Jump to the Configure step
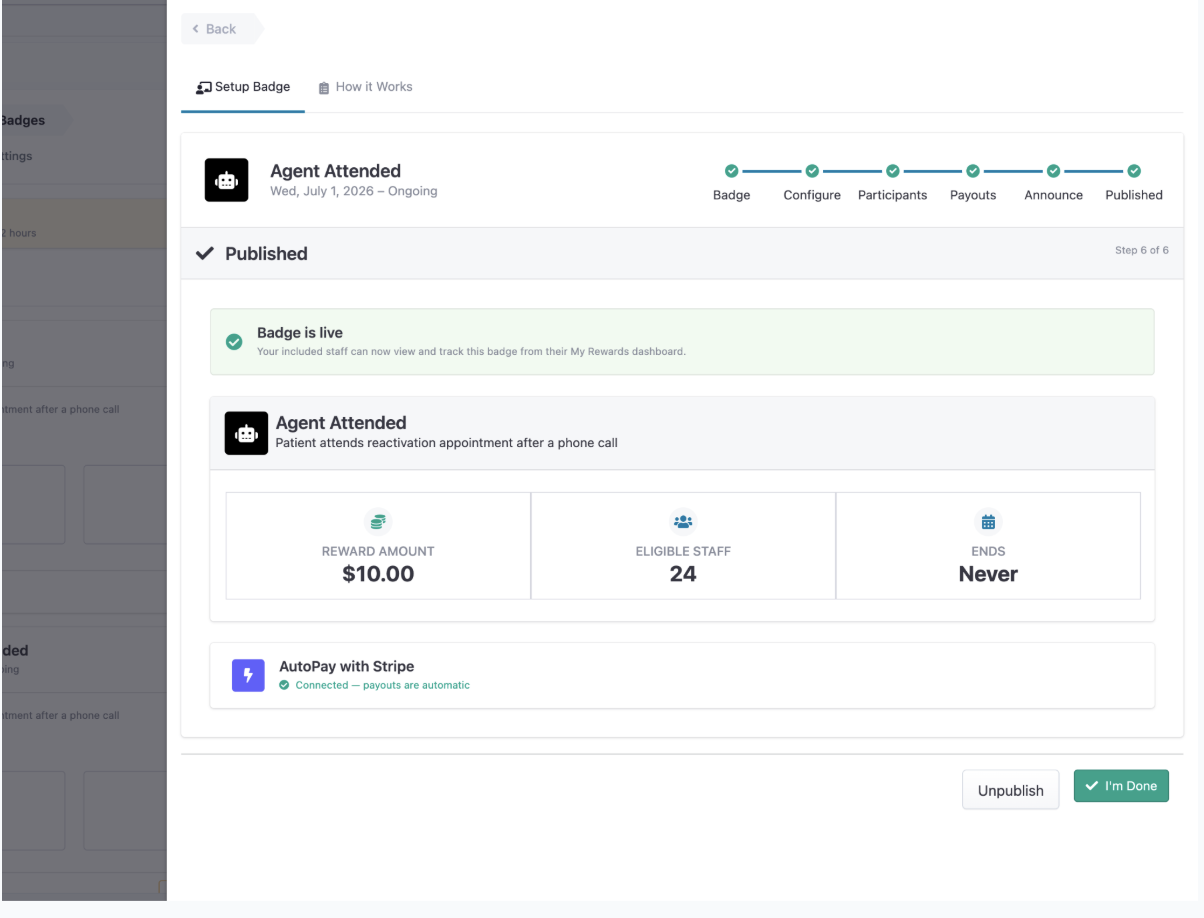Image resolution: width=1204 pixels, height=918 pixels. pos(812,171)
